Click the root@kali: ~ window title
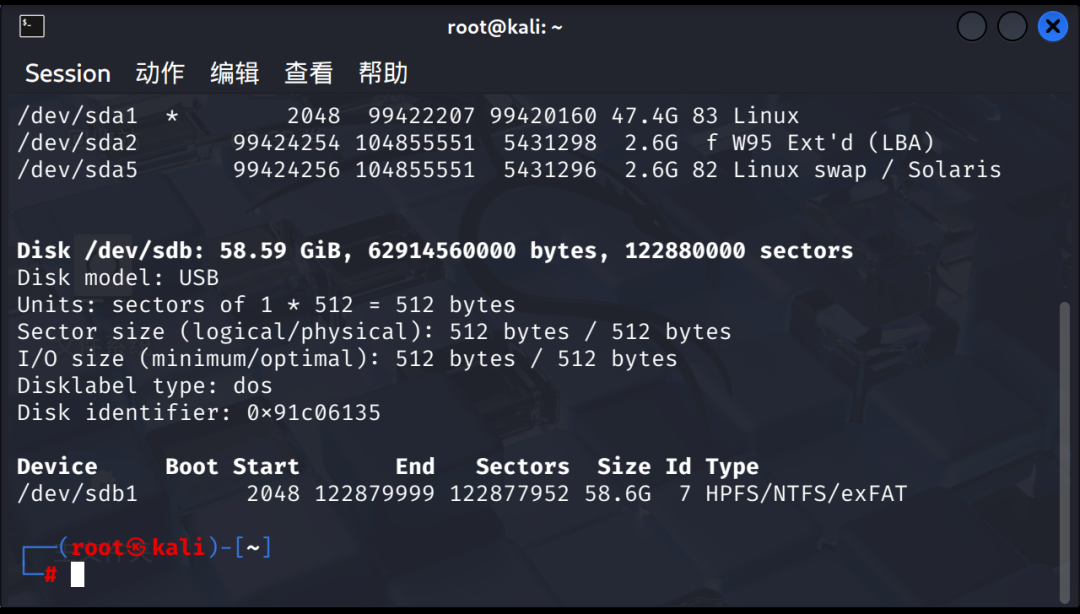The width and height of the screenshot is (1080, 614). point(505,27)
